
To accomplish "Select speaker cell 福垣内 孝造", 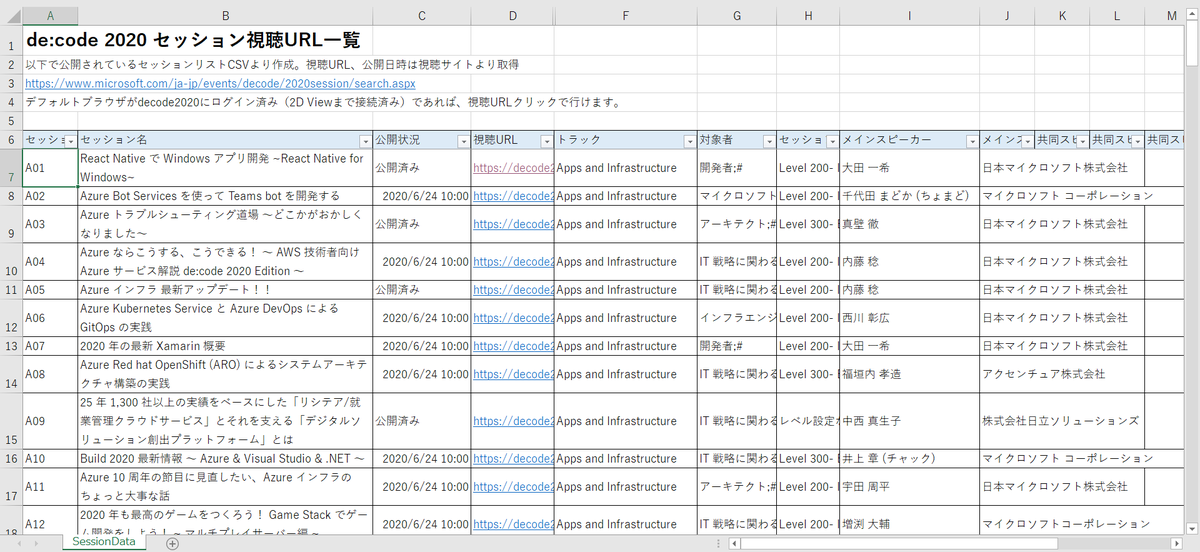I will point(909,374).
